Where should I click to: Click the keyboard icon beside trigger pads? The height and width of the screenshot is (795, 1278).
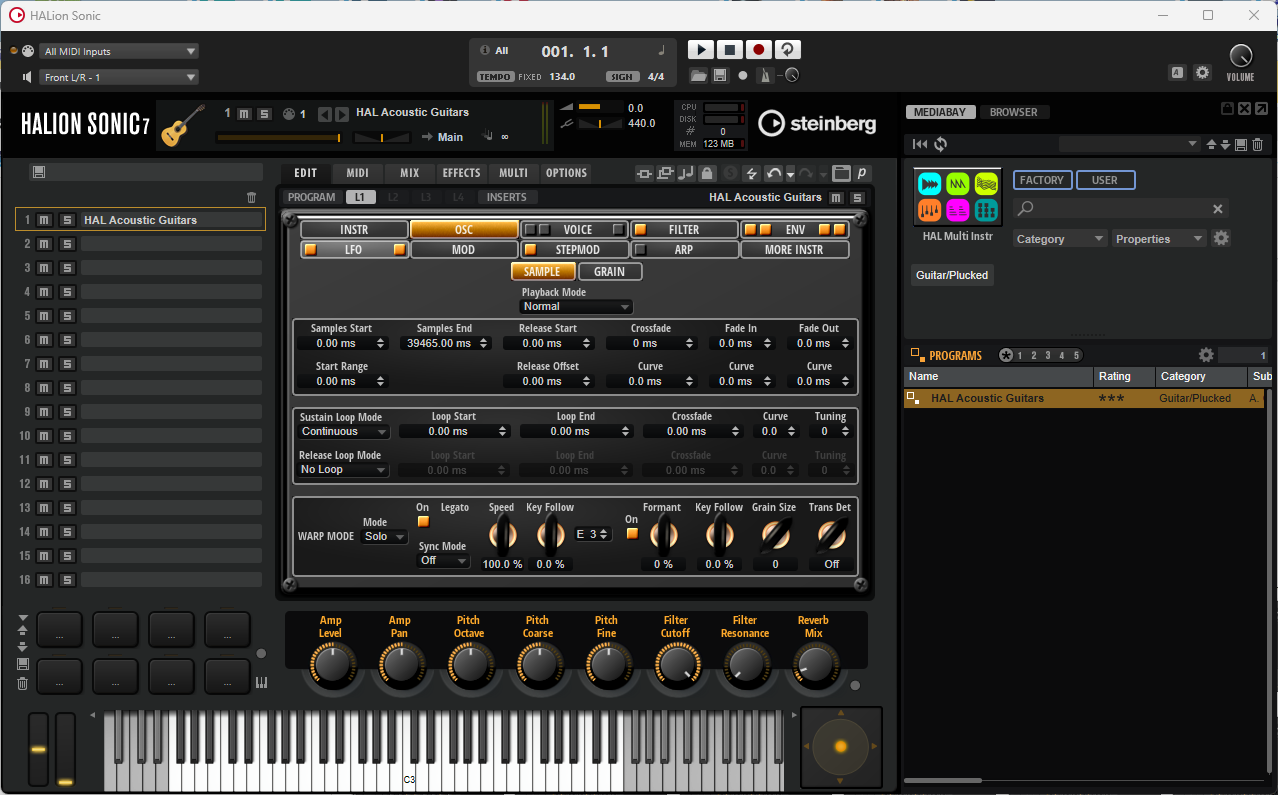(x=262, y=683)
